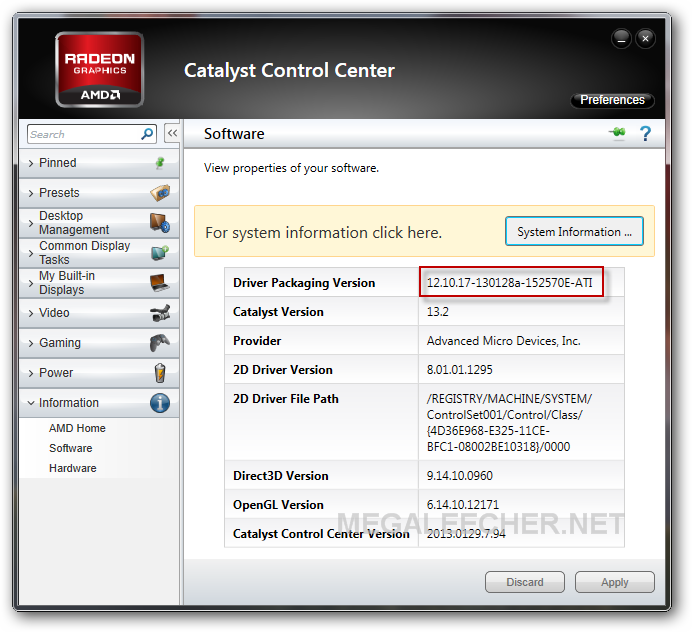Click the Direct3D Version label
Screen dimensions: 692x632
(x=281, y=475)
